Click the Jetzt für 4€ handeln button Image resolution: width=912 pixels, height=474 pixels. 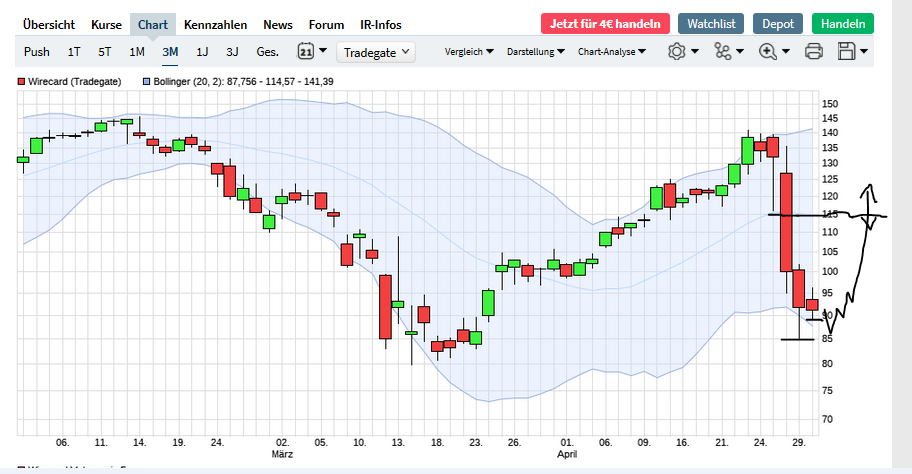coord(604,24)
